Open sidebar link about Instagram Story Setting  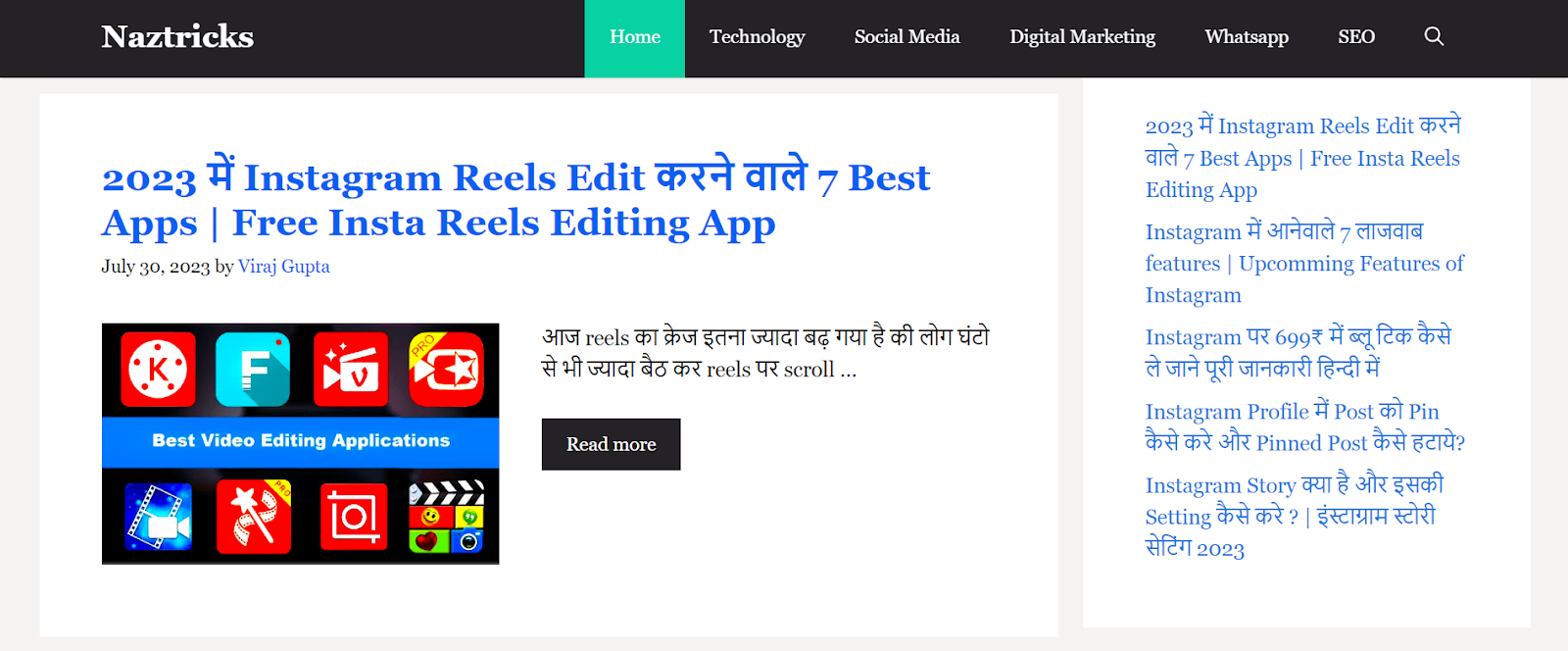coord(1294,517)
